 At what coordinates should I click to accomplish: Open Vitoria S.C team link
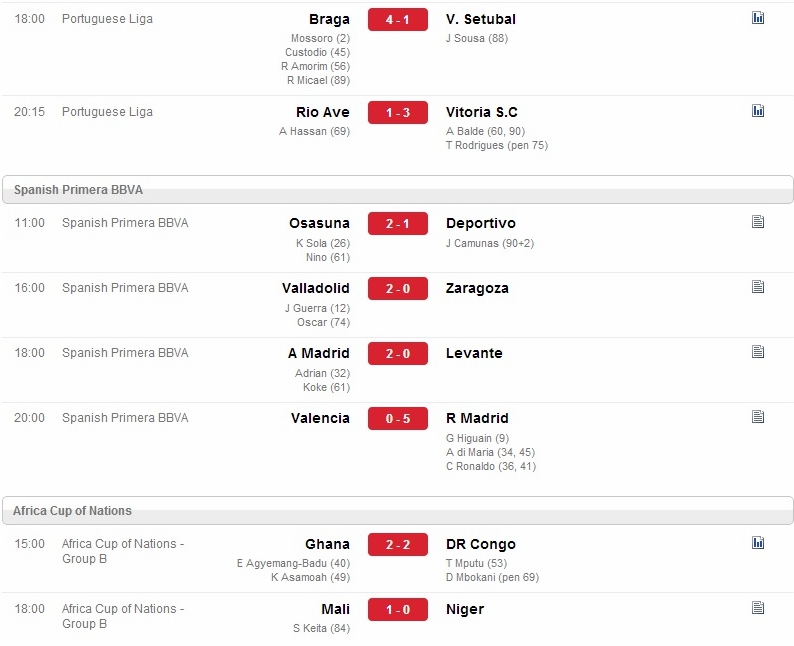pos(482,112)
